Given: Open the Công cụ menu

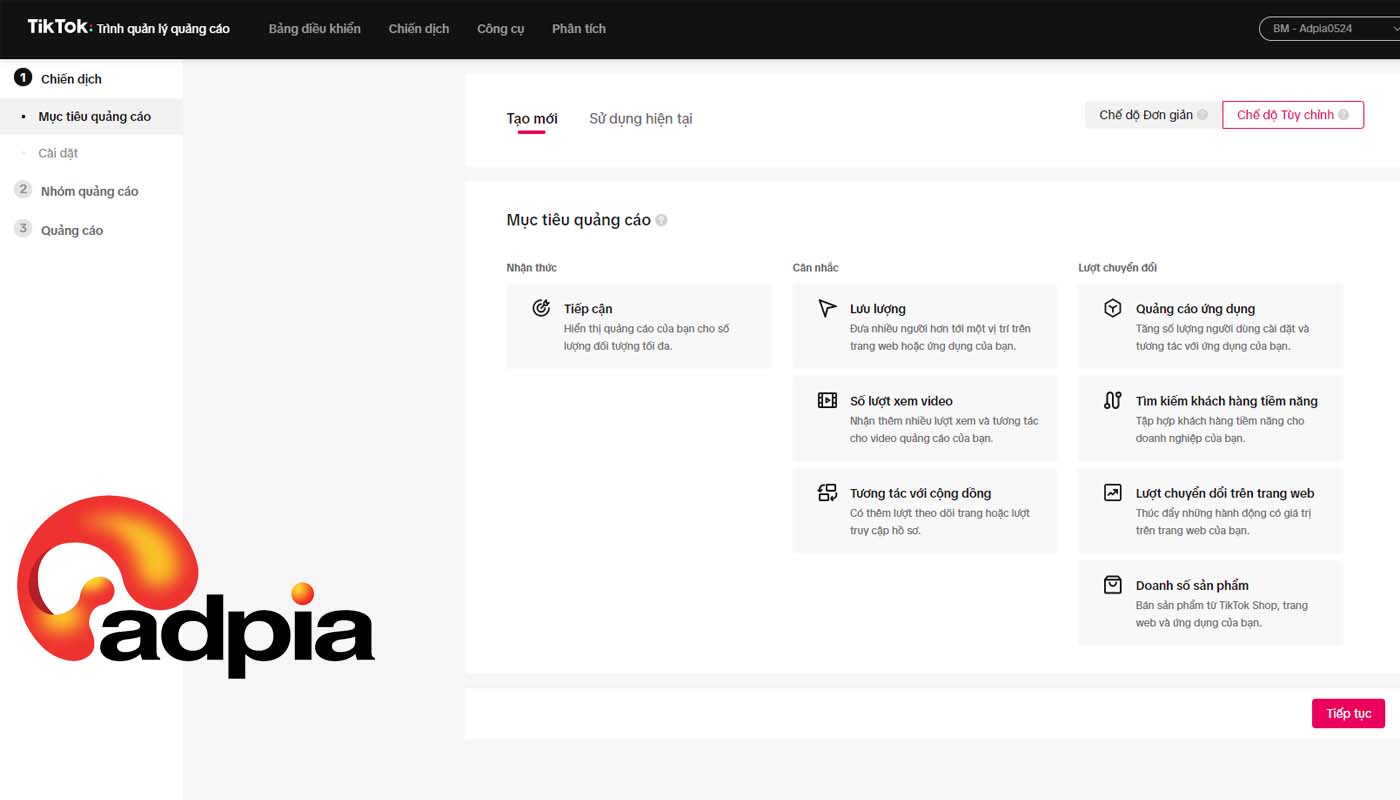Looking at the screenshot, I should click(501, 29).
